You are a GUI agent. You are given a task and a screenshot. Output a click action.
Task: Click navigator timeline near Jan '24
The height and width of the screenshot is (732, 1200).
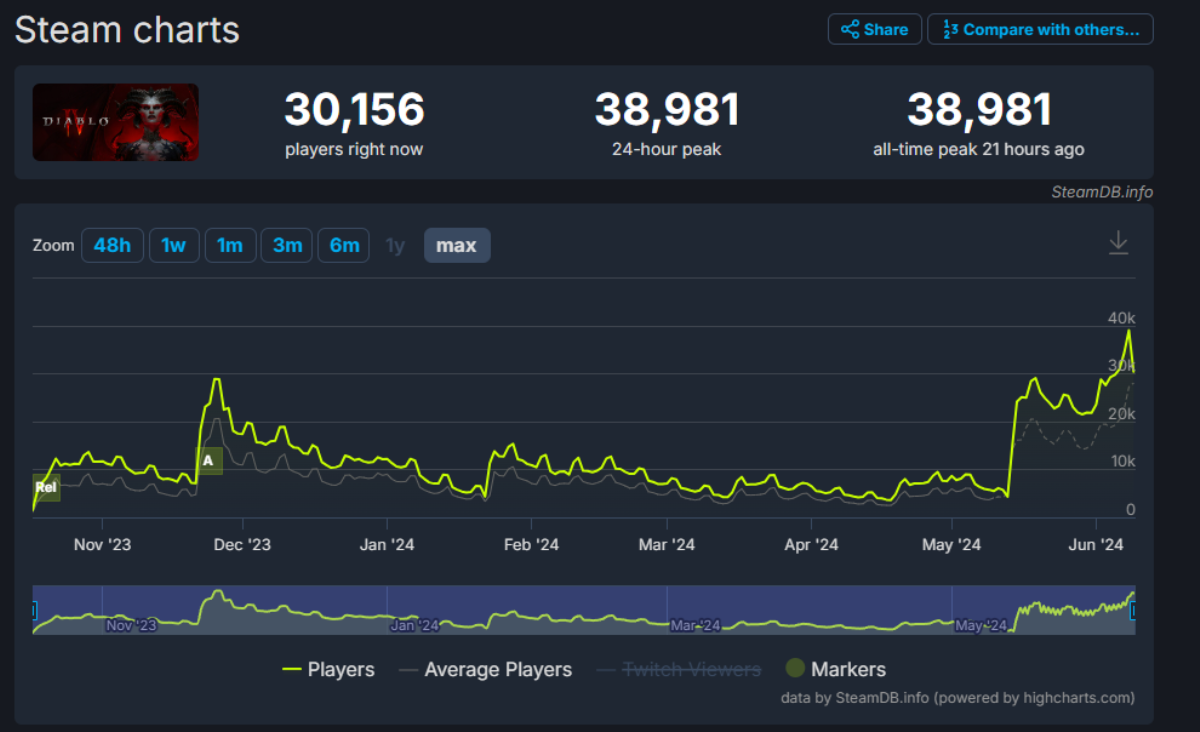[x=415, y=626]
